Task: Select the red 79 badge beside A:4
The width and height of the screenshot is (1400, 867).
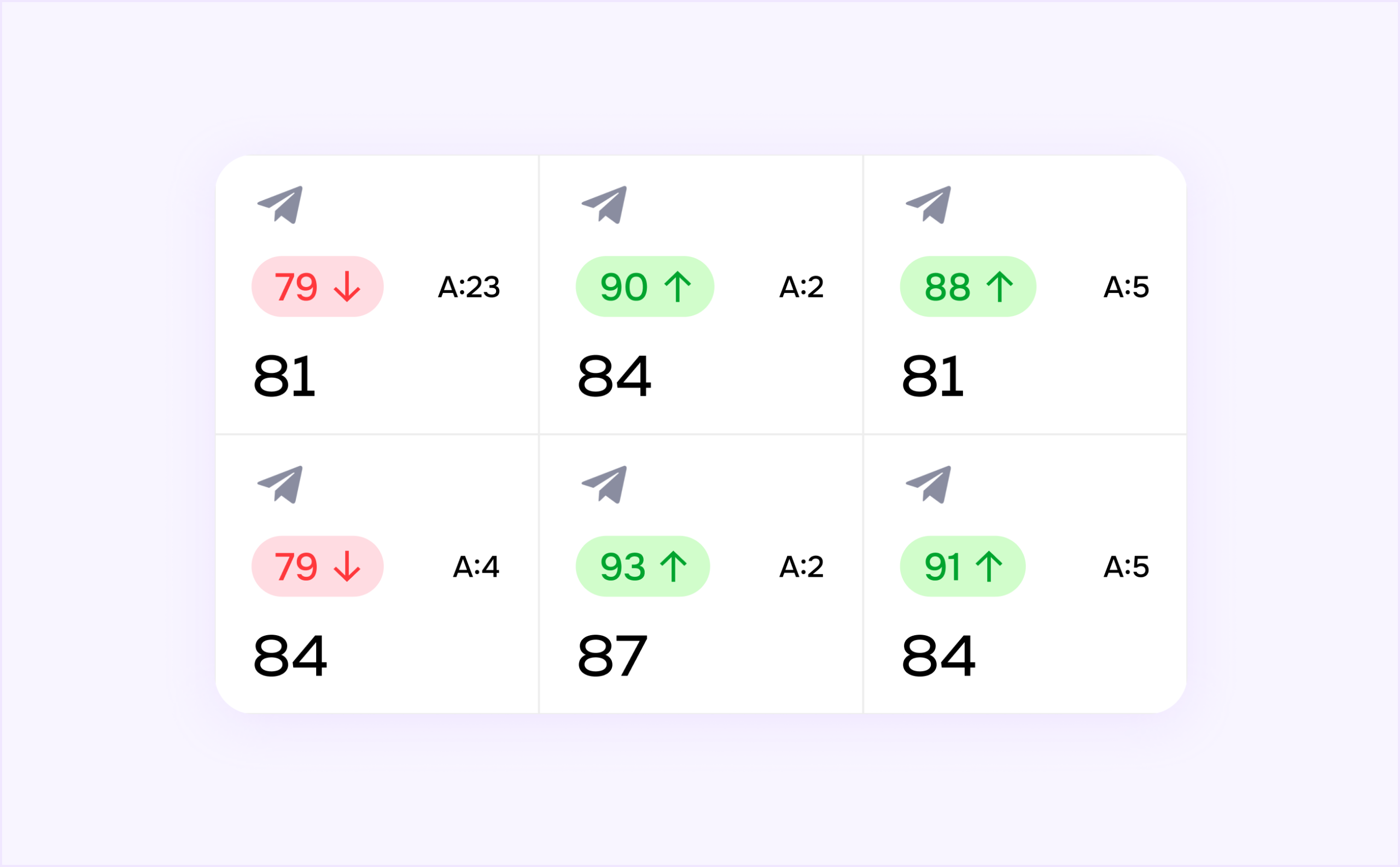Action: coord(317,566)
